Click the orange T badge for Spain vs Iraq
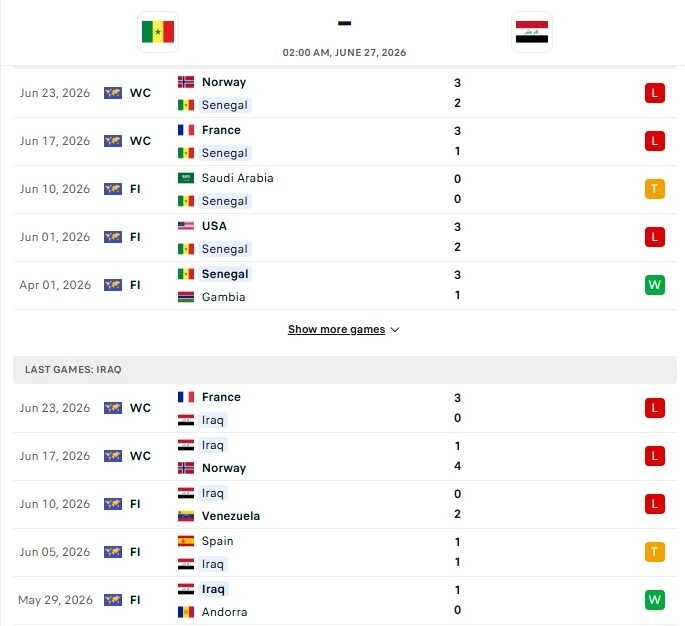This screenshot has width=685, height=626. click(x=654, y=552)
